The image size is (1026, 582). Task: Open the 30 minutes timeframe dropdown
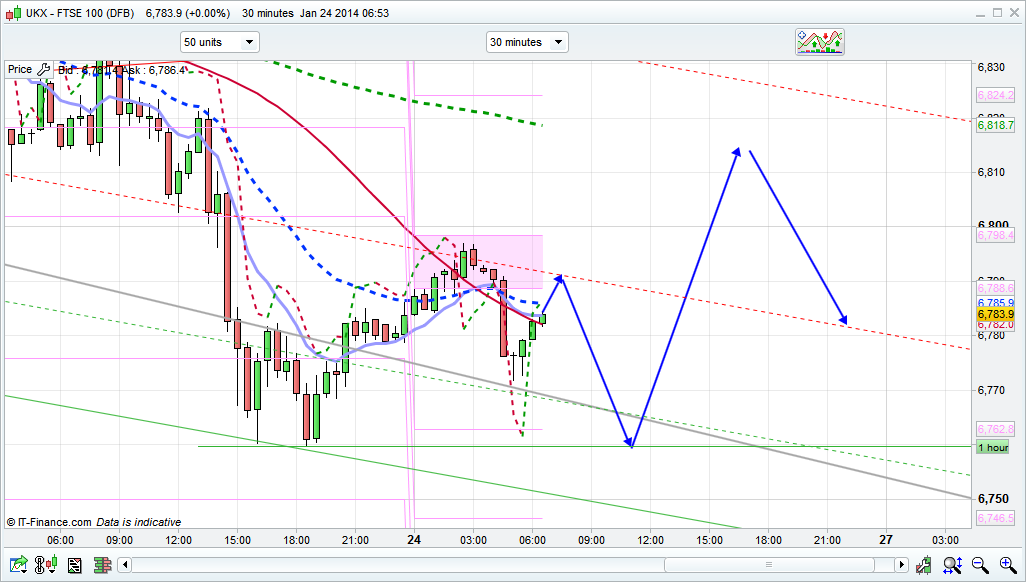527,42
